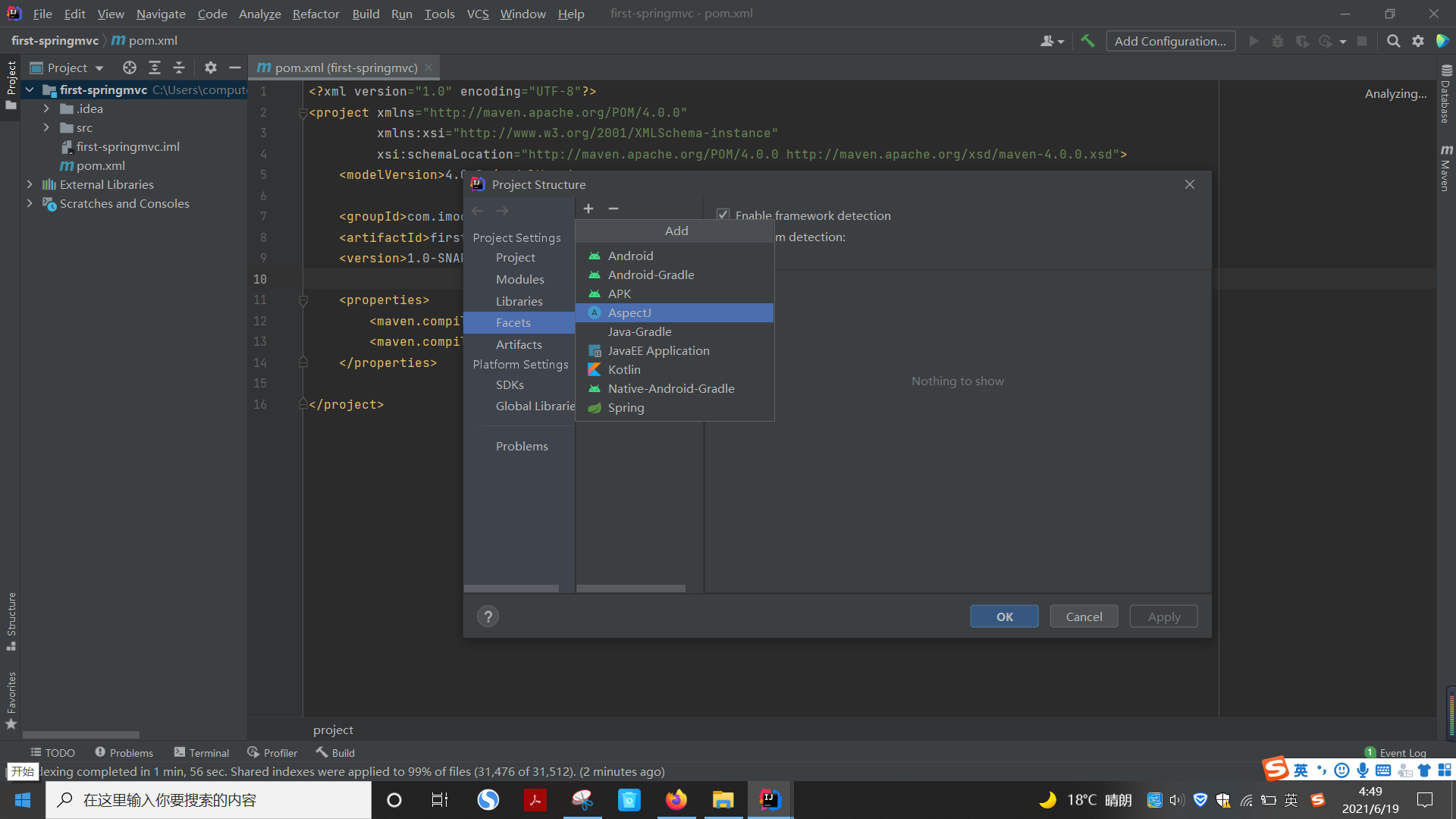The image size is (1456, 819).
Task: Open help in the Project Structure dialog
Action: (x=488, y=617)
